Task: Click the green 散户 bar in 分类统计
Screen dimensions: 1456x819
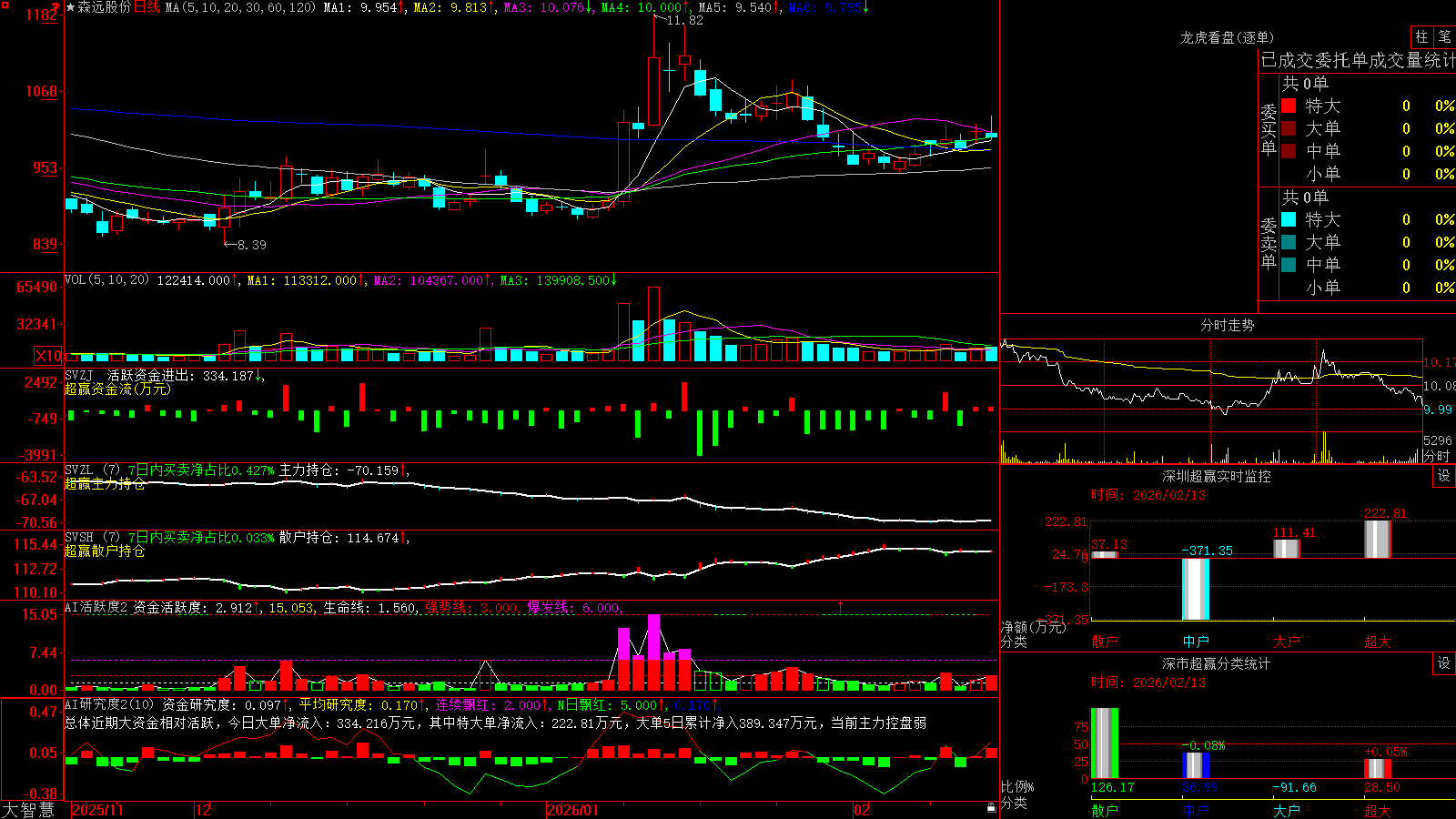Action: tap(1105, 743)
